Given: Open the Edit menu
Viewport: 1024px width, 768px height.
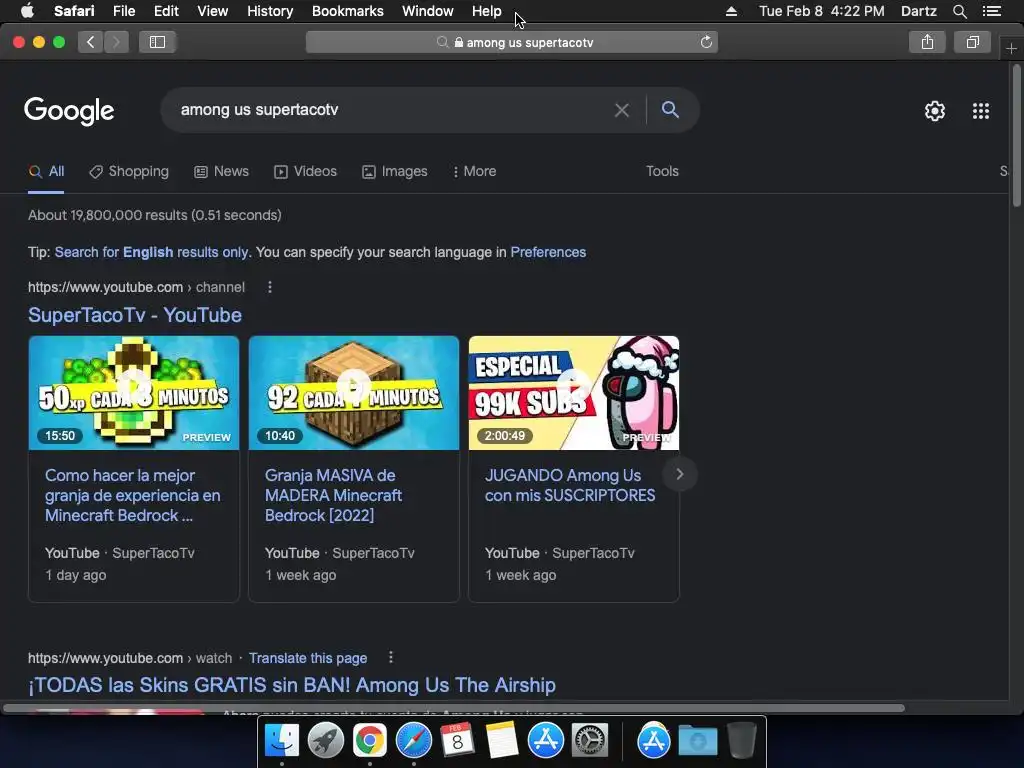Looking at the screenshot, I should click(x=166, y=11).
